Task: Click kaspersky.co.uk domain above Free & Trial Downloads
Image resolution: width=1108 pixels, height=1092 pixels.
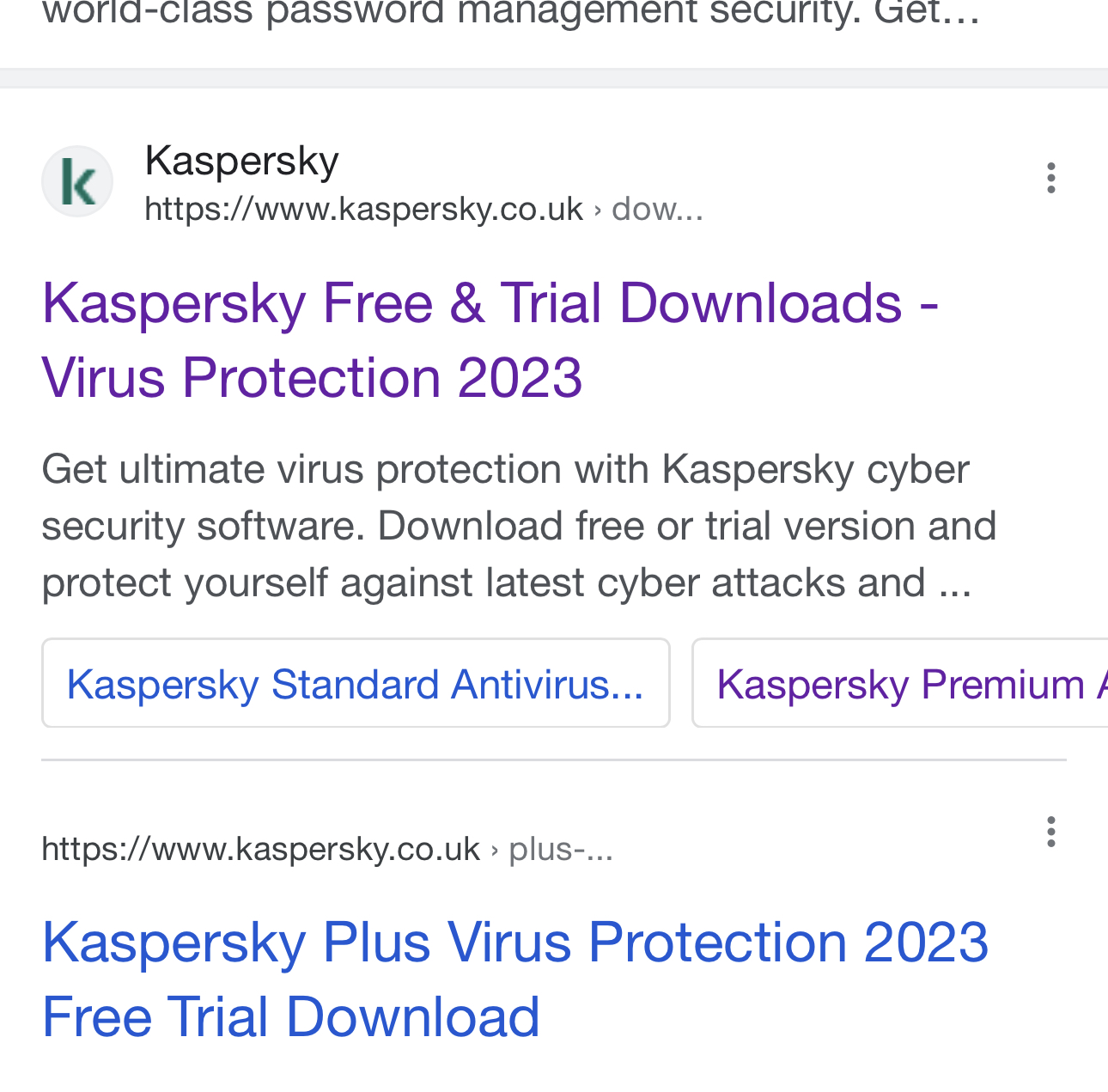Action: pyautogui.click(x=363, y=209)
